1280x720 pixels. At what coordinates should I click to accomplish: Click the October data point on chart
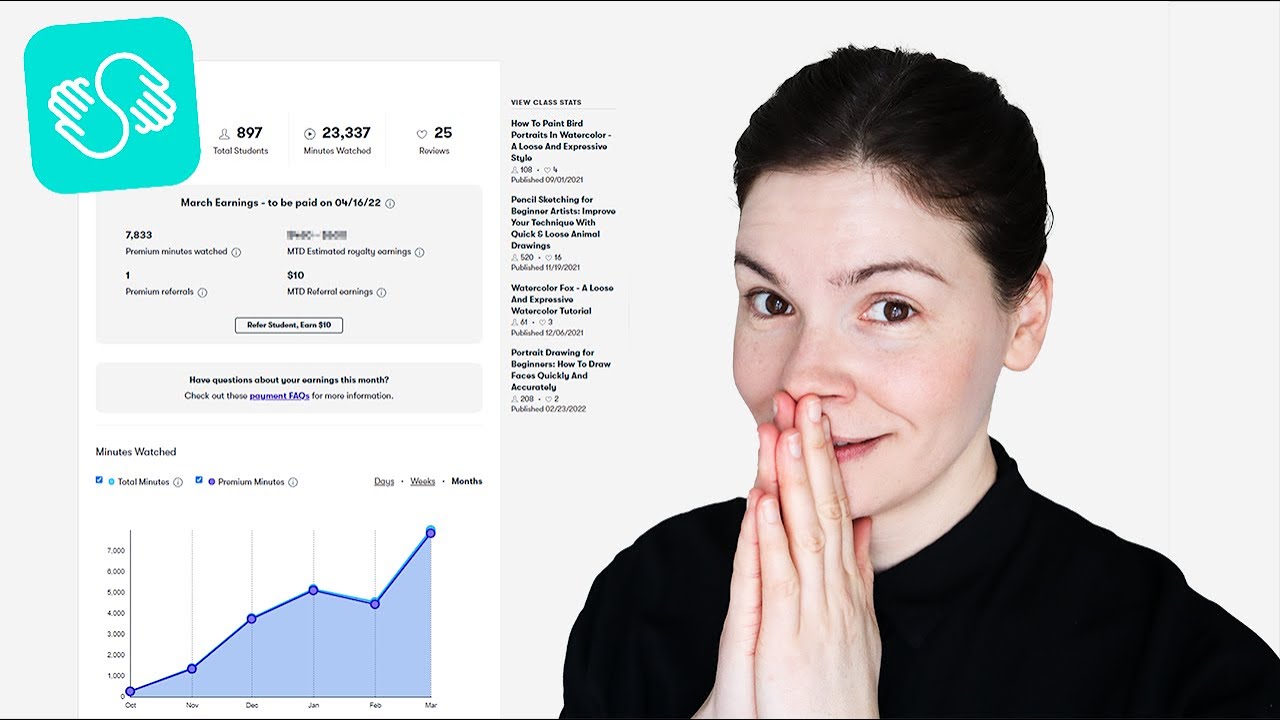[x=130, y=691]
